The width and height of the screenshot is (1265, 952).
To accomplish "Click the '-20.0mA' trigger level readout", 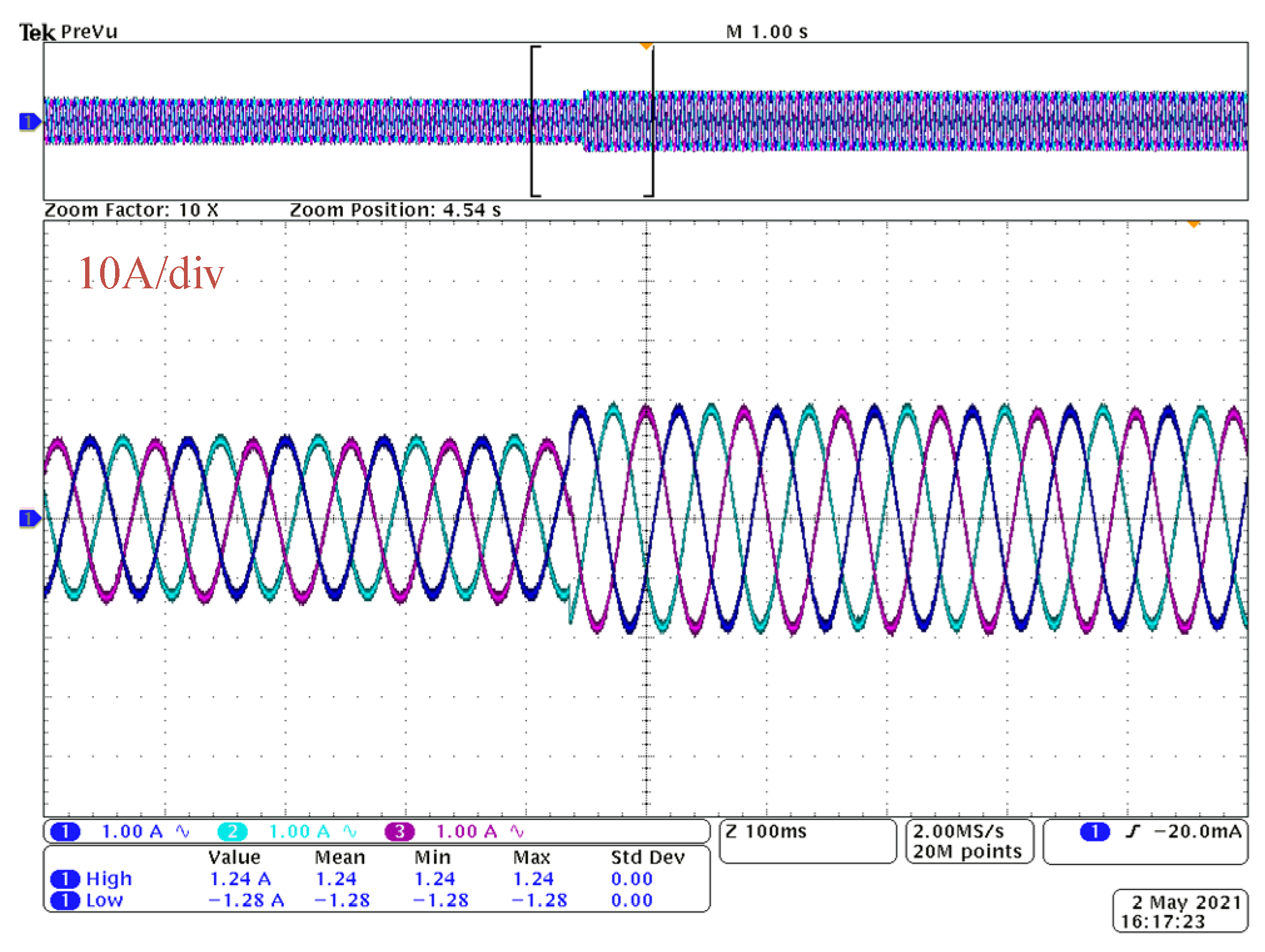I will [1197, 831].
